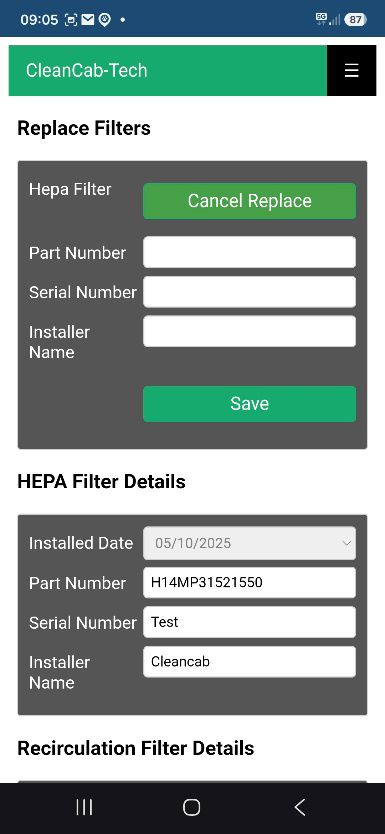The height and width of the screenshot is (834, 385).
Task: Tap the 5G signal strength icon
Action: tap(328, 19)
